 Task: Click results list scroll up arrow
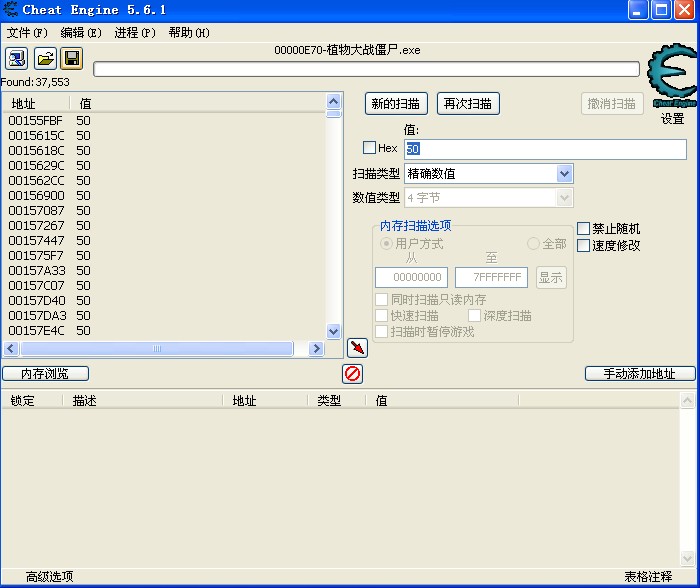333,101
